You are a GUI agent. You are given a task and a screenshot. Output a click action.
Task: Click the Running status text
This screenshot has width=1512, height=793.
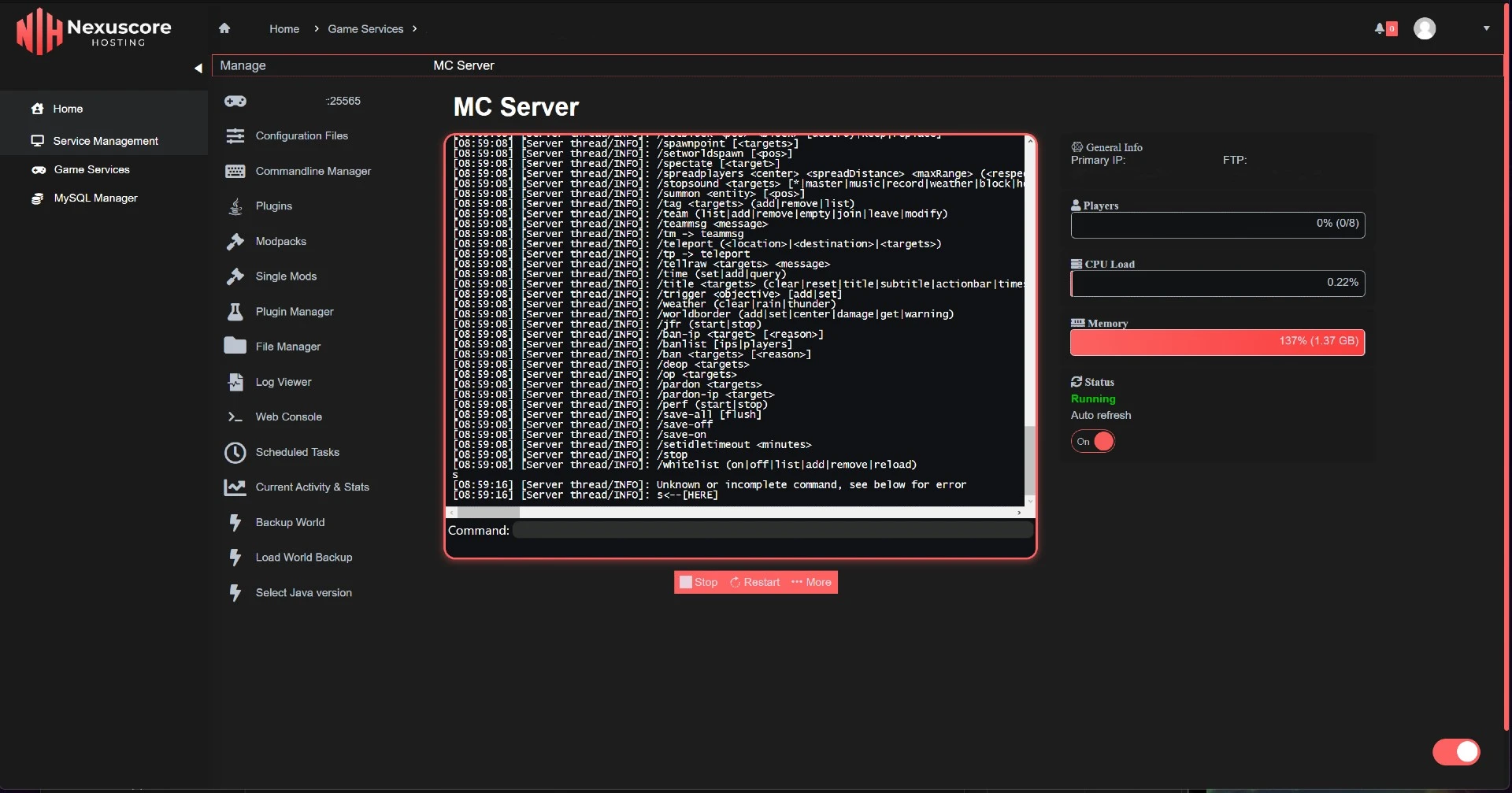1093,399
